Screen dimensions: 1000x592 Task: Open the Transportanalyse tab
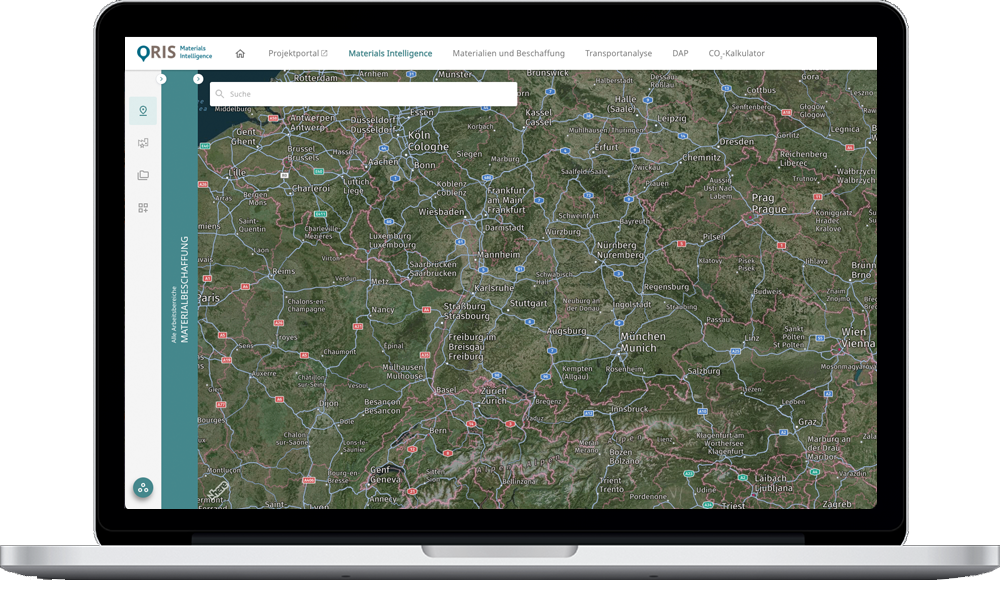[x=618, y=54]
